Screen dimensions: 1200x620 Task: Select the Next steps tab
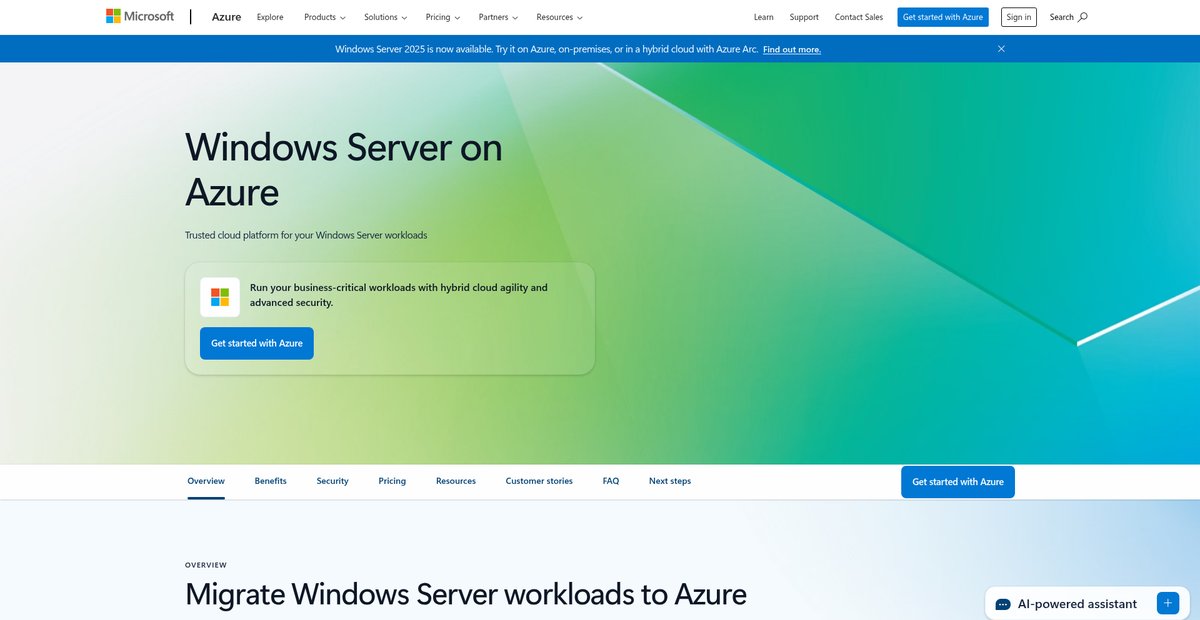pos(670,481)
